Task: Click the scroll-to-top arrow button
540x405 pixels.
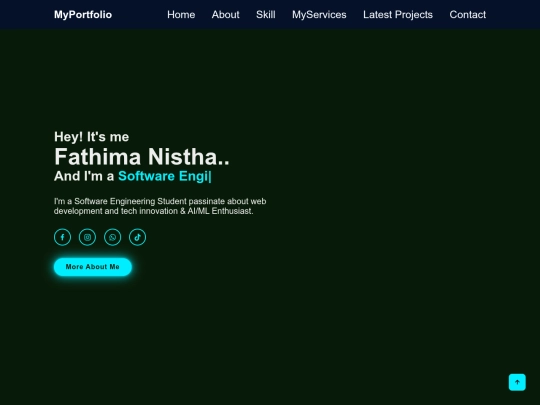Action: [x=517, y=382]
